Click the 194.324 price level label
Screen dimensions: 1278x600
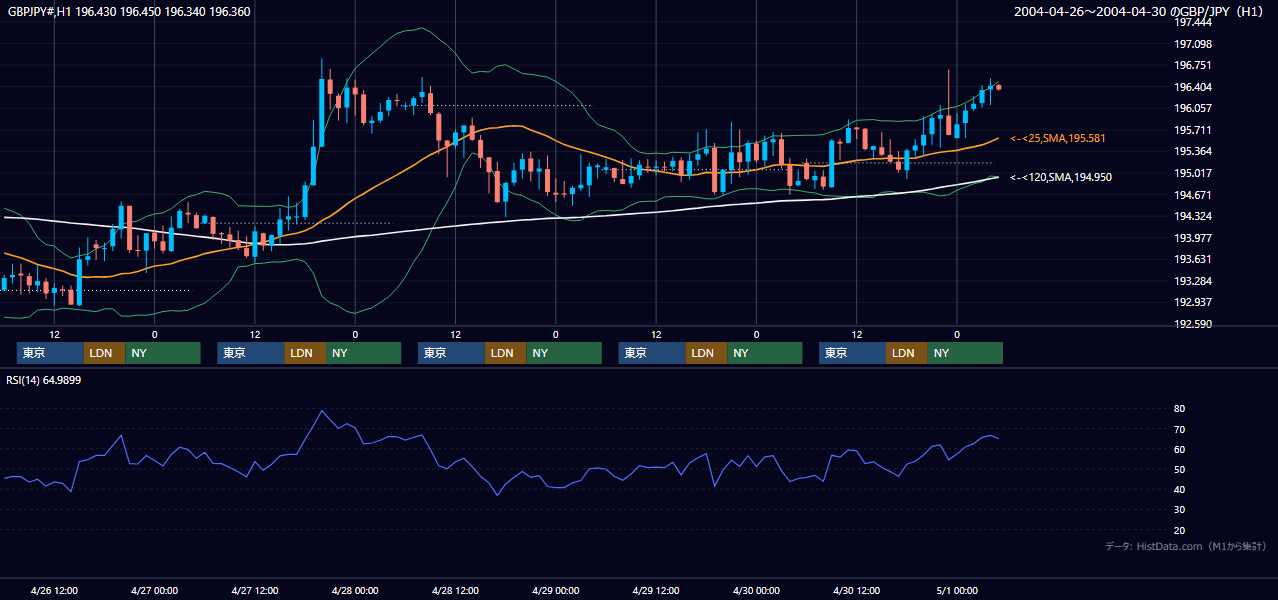pyautogui.click(x=1194, y=216)
